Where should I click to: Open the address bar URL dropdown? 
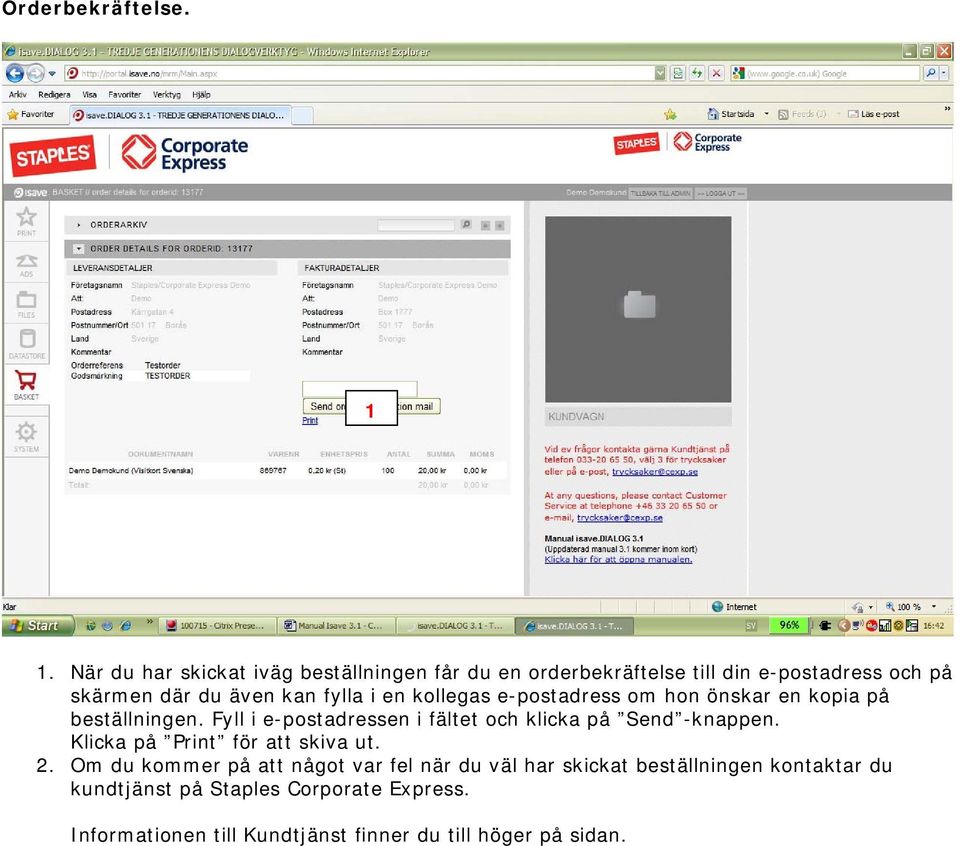[x=659, y=73]
